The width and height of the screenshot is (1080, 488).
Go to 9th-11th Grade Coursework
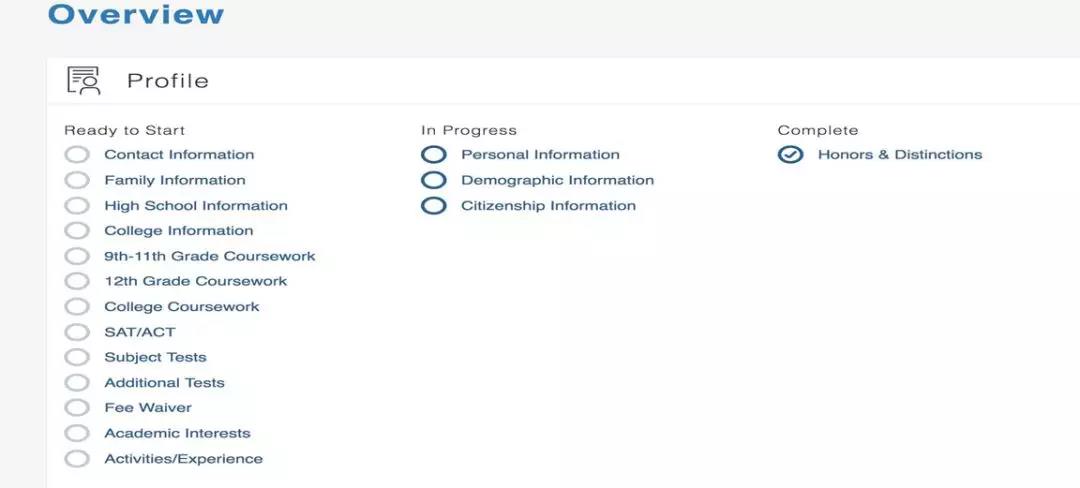click(x=209, y=256)
